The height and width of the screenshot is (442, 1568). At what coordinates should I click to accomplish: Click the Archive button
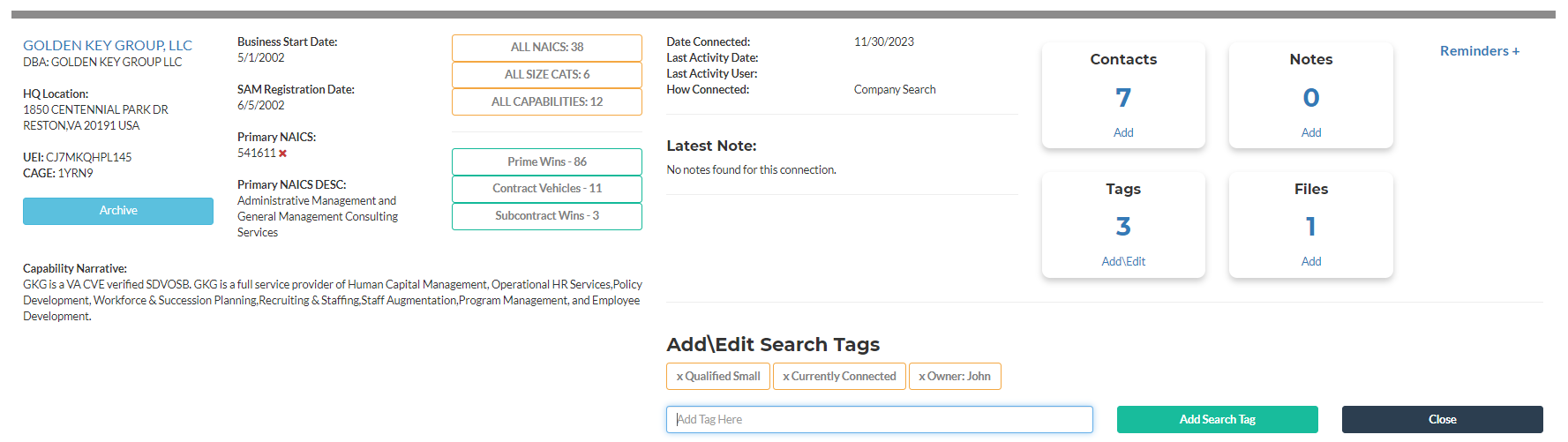pyautogui.click(x=118, y=211)
